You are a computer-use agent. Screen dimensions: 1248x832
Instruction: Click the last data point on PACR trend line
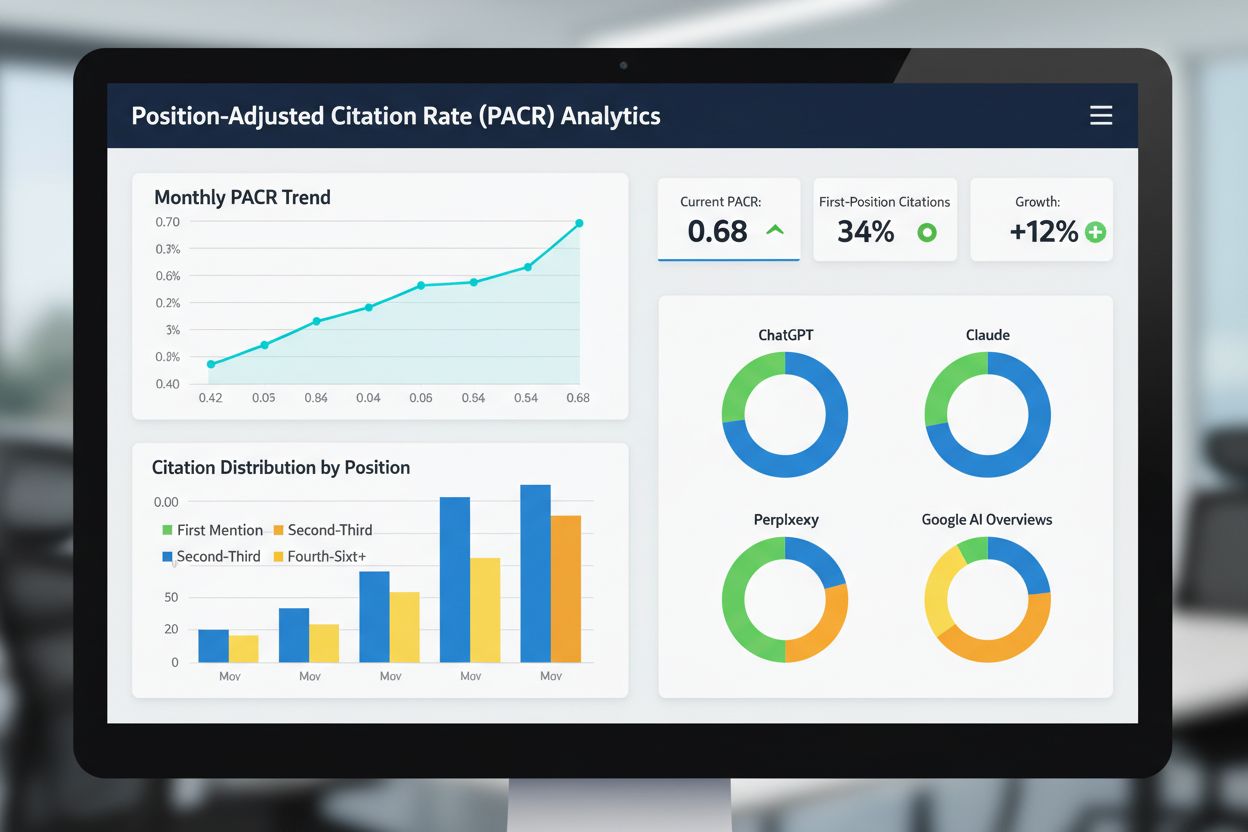[579, 223]
